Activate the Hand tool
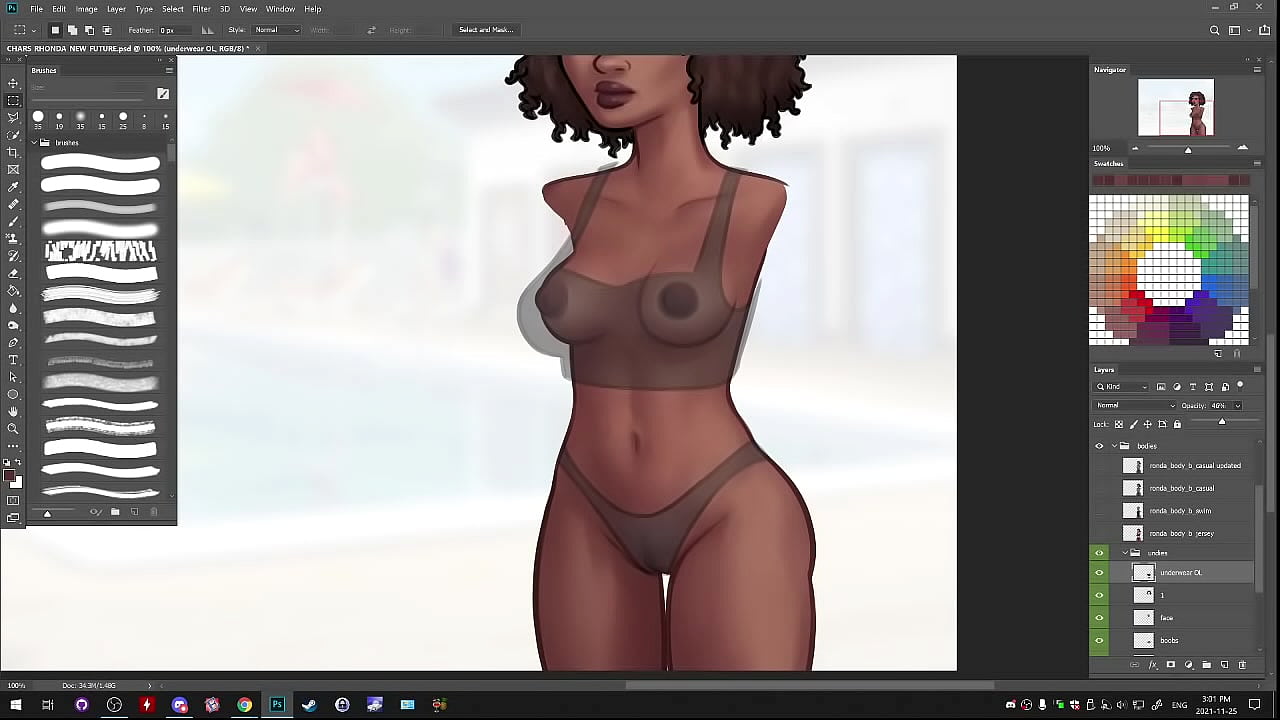 point(13,411)
